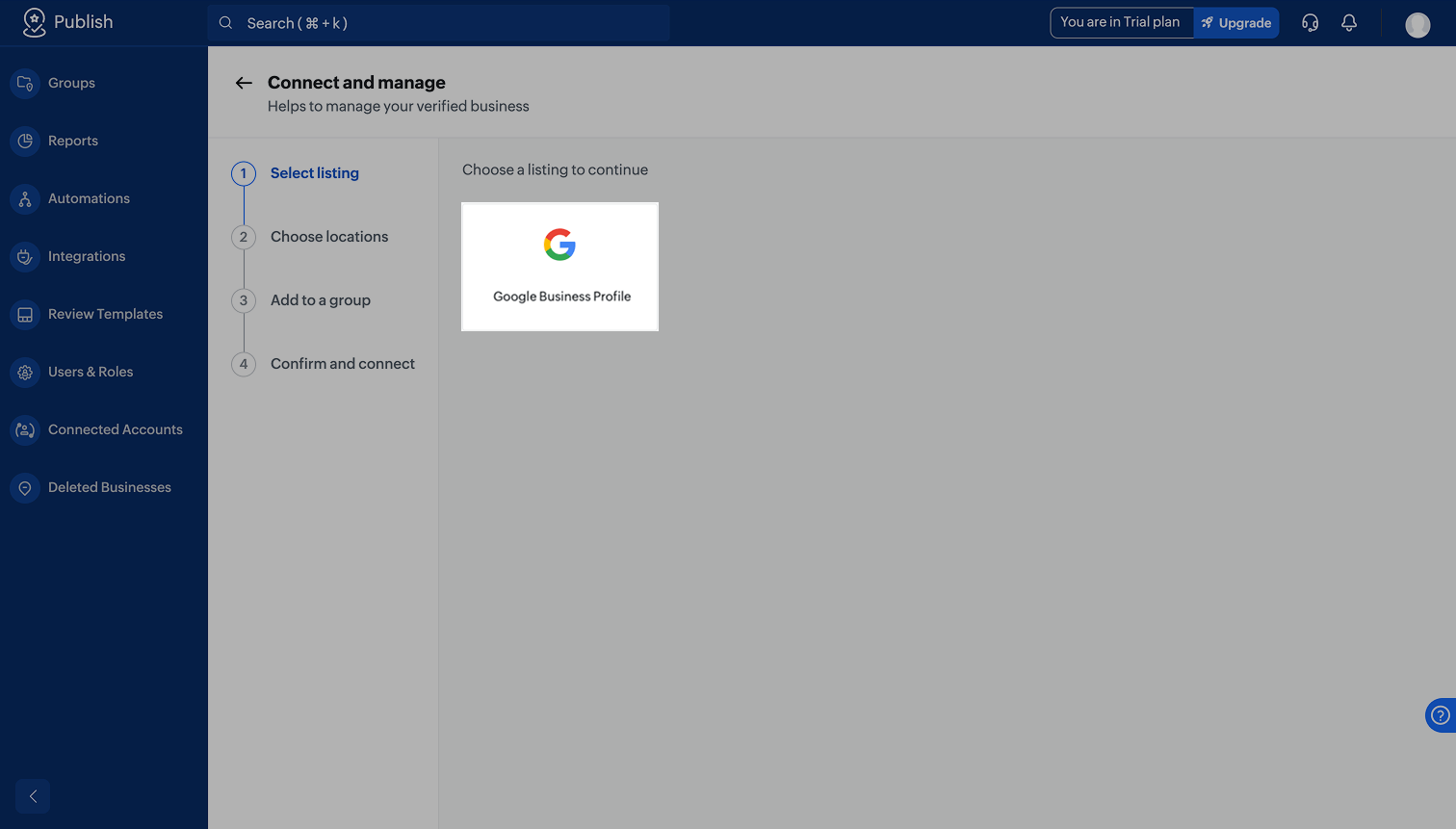1456x829 pixels.
Task: Click the search magnifier icon
Action: [x=225, y=23]
